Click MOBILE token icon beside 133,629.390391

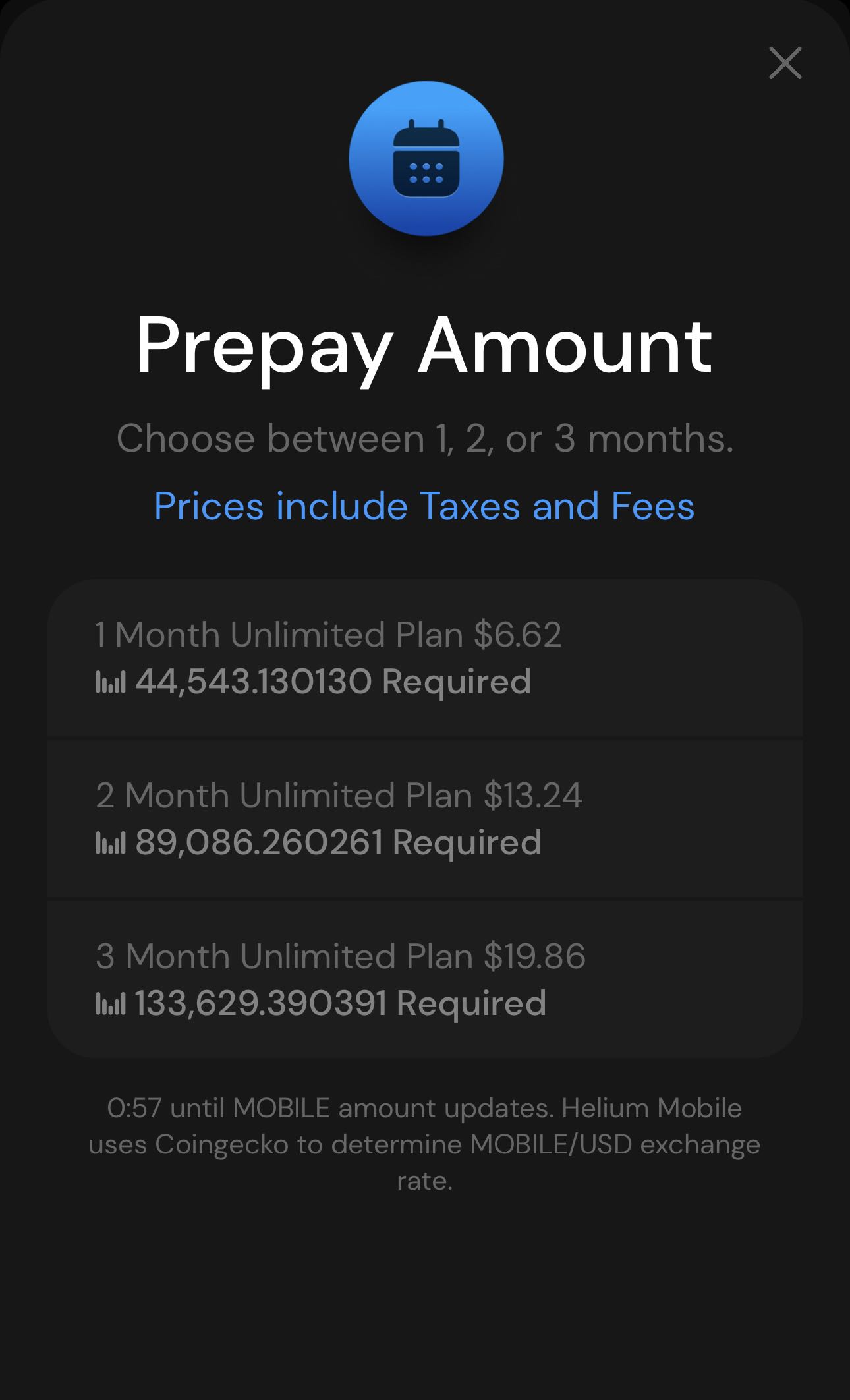click(x=110, y=1004)
